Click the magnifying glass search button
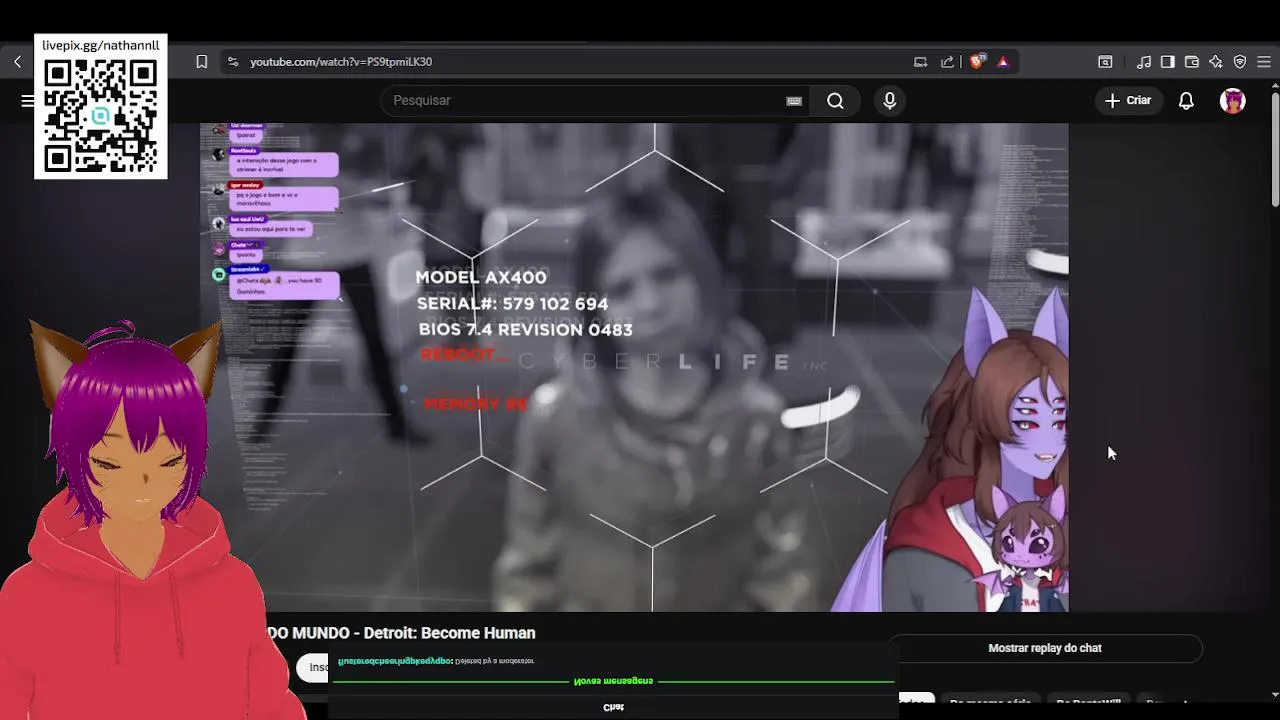Image resolution: width=1280 pixels, height=720 pixels. (835, 100)
